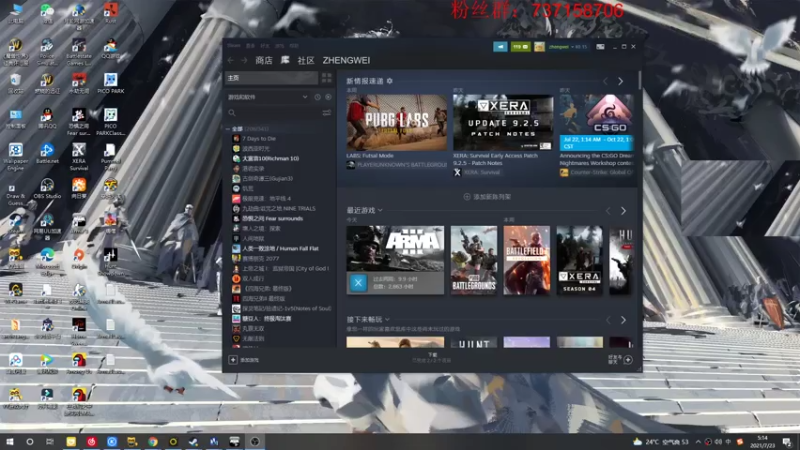Show previous news items with left arrow

pos(606,81)
